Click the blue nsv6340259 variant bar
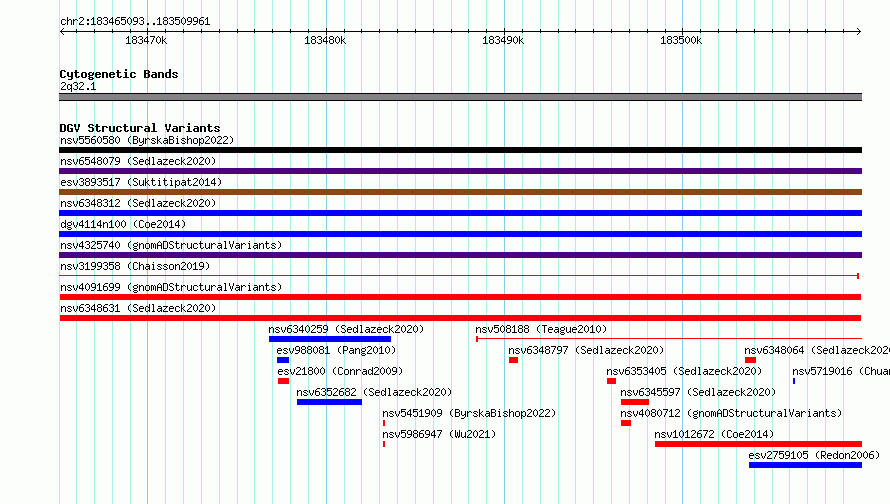This screenshot has height=504, width=890. pos(330,339)
